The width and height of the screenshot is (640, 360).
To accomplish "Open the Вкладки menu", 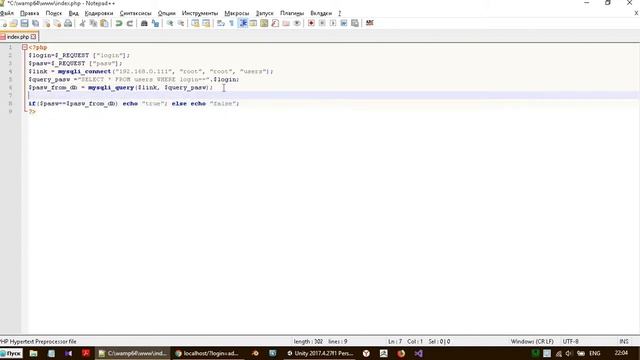I will pos(321,13).
